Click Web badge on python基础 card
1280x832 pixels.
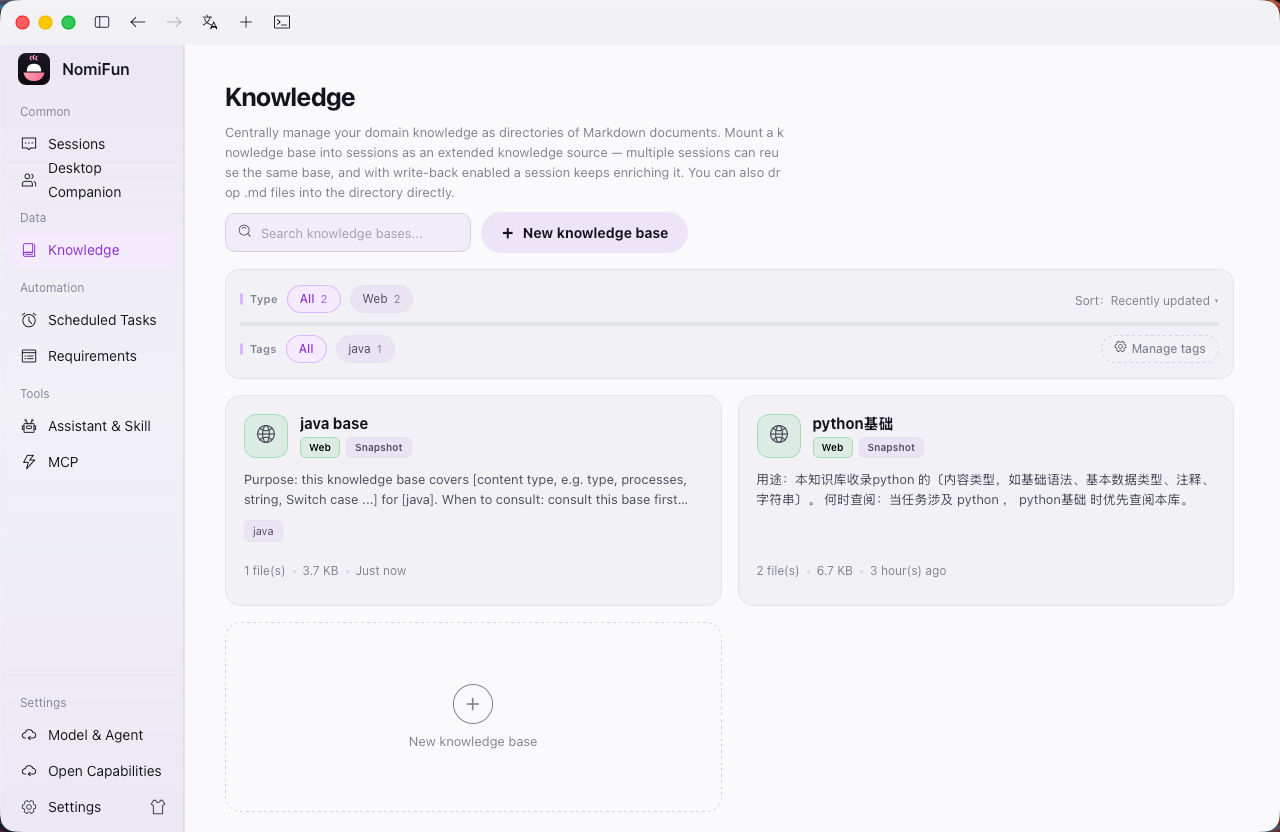tap(832, 448)
